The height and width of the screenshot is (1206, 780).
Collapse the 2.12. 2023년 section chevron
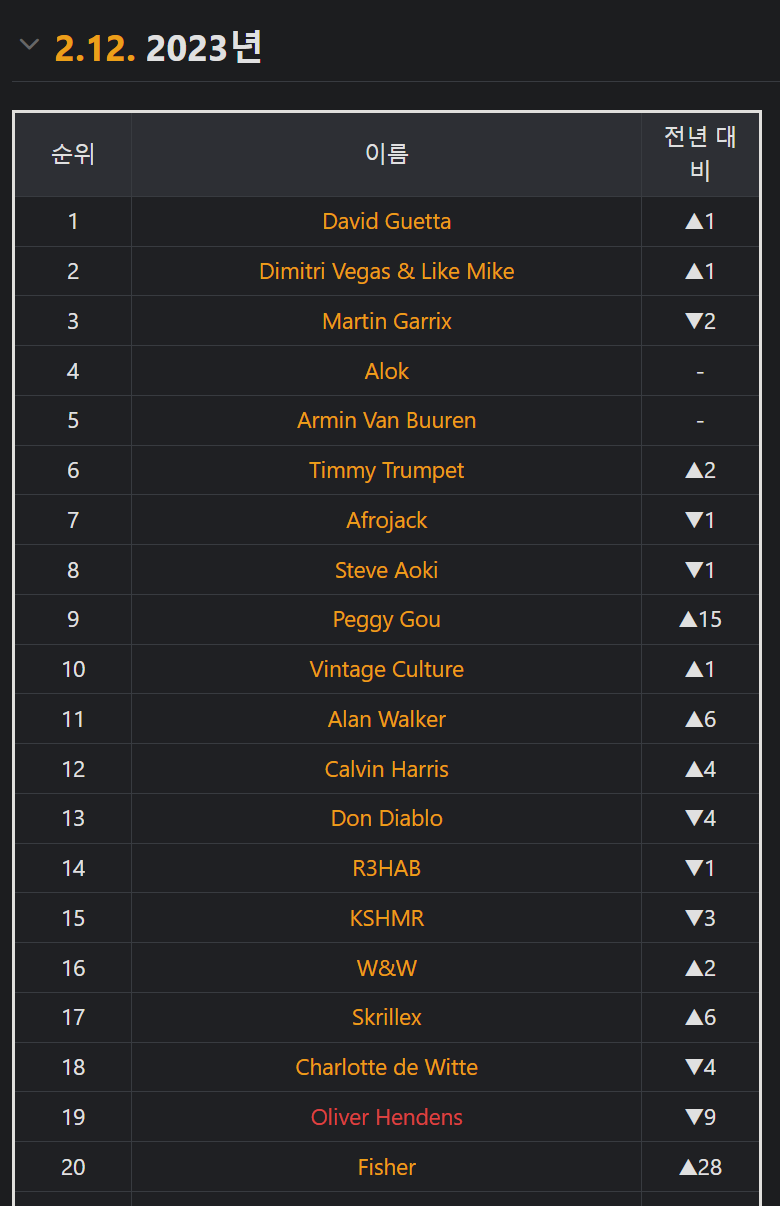click(x=30, y=45)
